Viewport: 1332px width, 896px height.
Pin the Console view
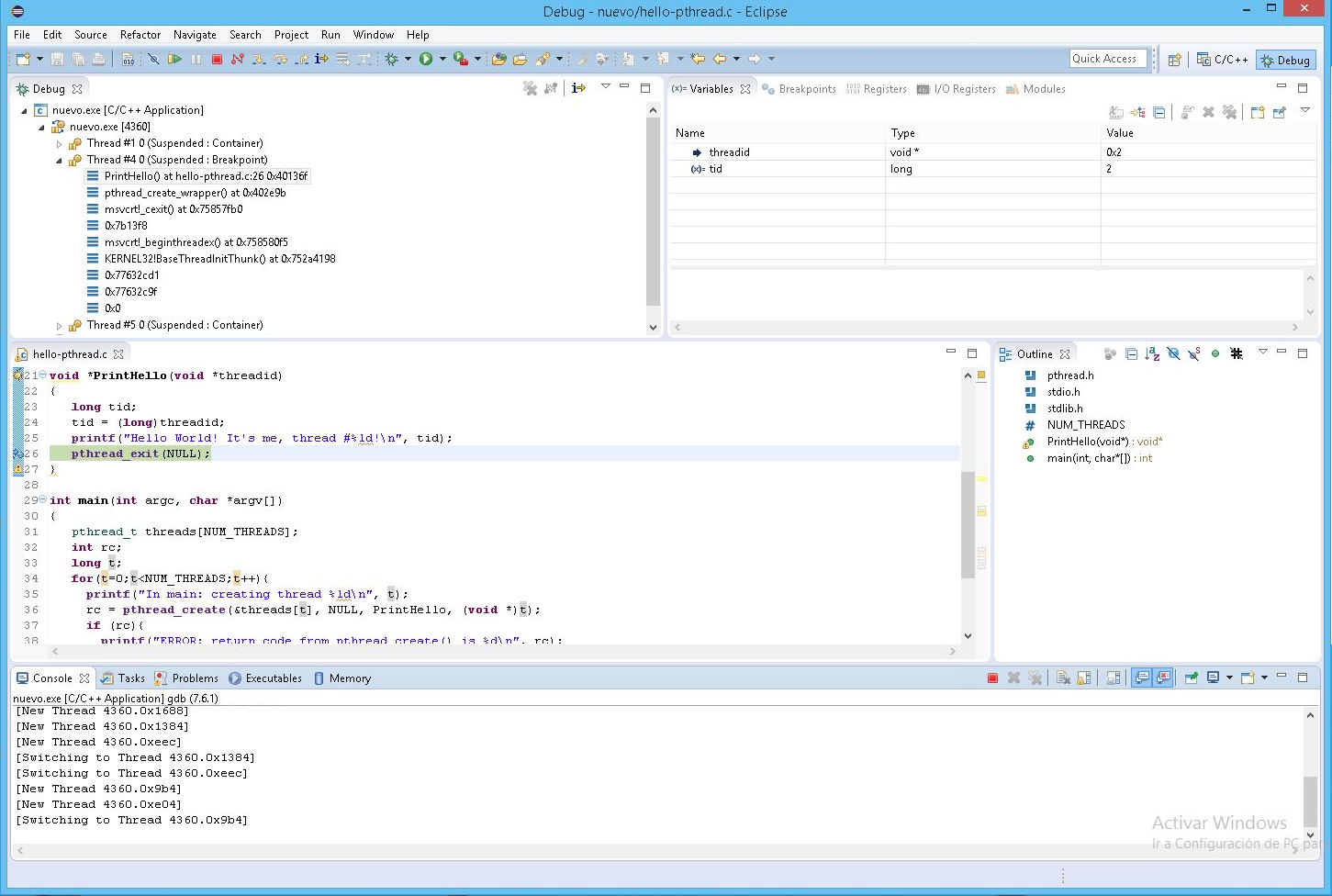coord(1191,678)
